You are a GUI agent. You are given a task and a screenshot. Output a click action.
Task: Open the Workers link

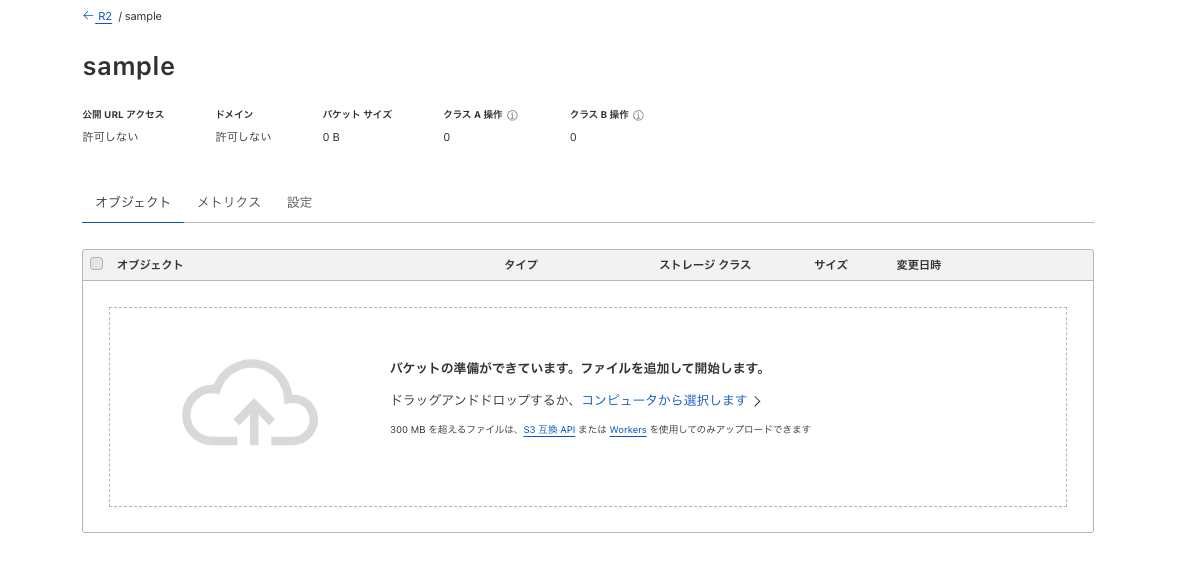(x=628, y=430)
